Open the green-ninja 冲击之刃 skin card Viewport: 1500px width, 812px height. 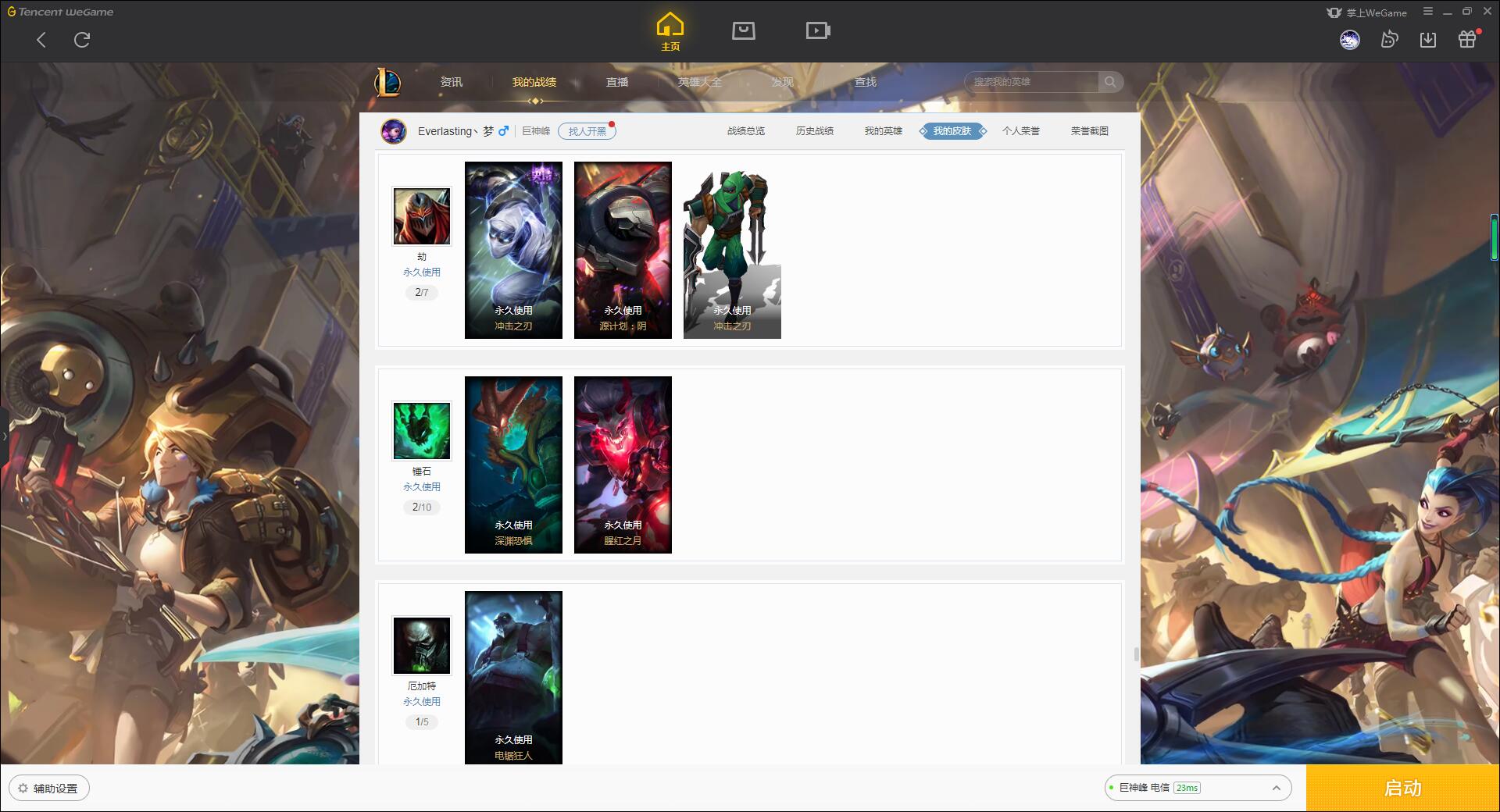tap(732, 250)
